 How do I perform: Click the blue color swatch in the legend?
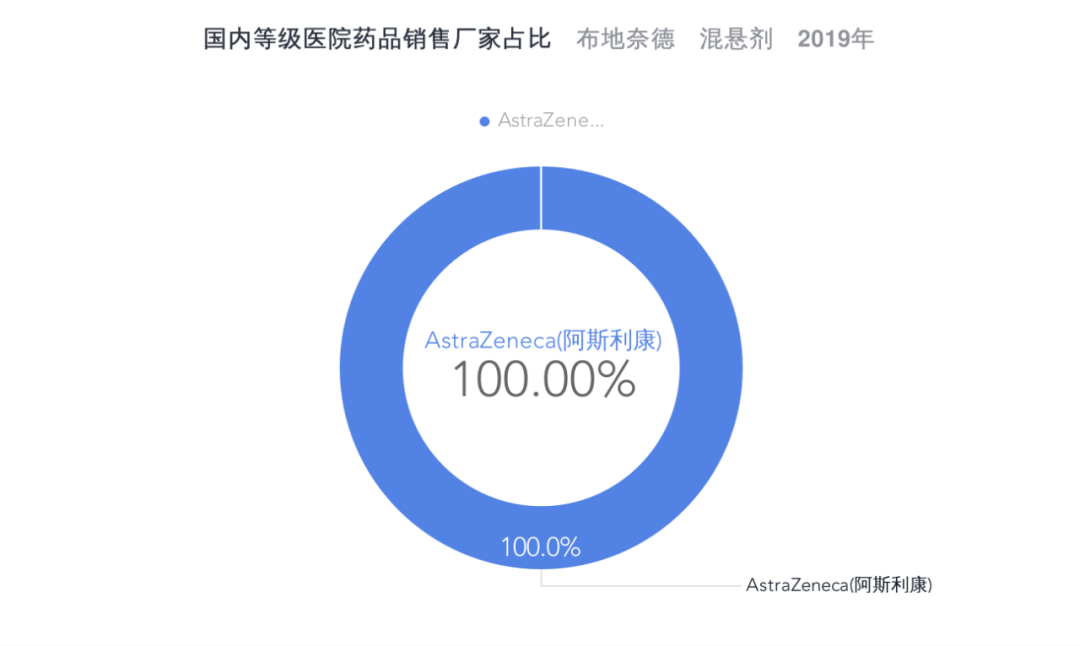click(484, 120)
